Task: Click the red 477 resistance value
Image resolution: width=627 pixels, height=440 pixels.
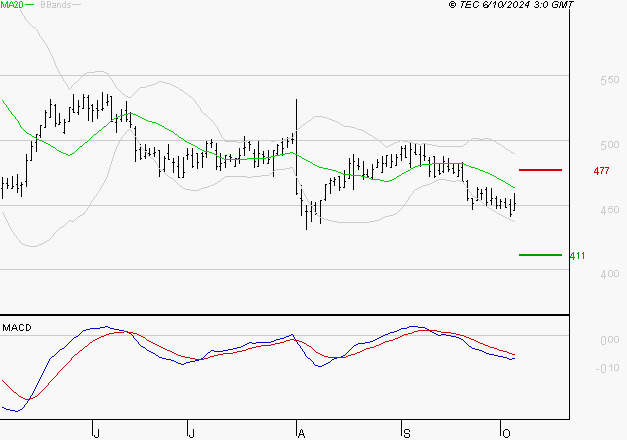Action: [x=601, y=171]
